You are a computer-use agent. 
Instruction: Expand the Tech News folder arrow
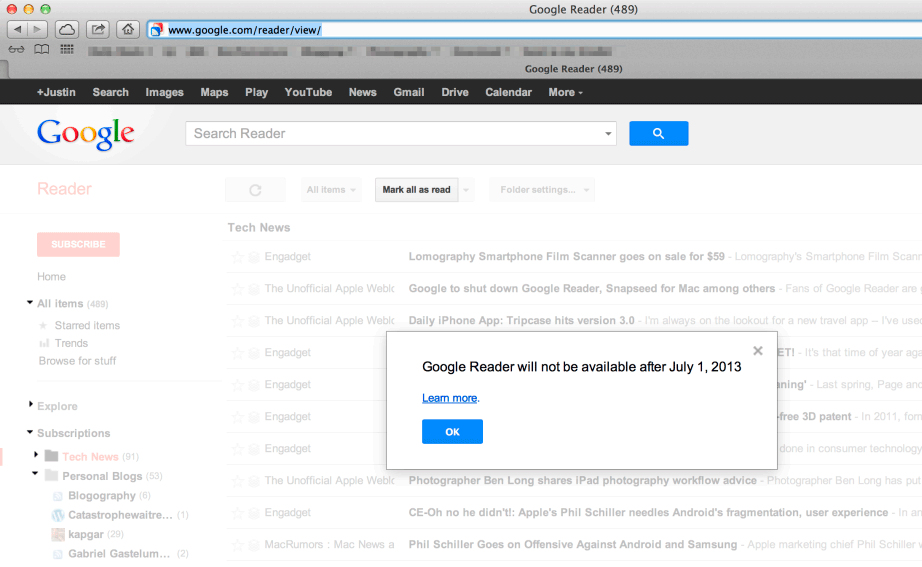(x=36, y=455)
